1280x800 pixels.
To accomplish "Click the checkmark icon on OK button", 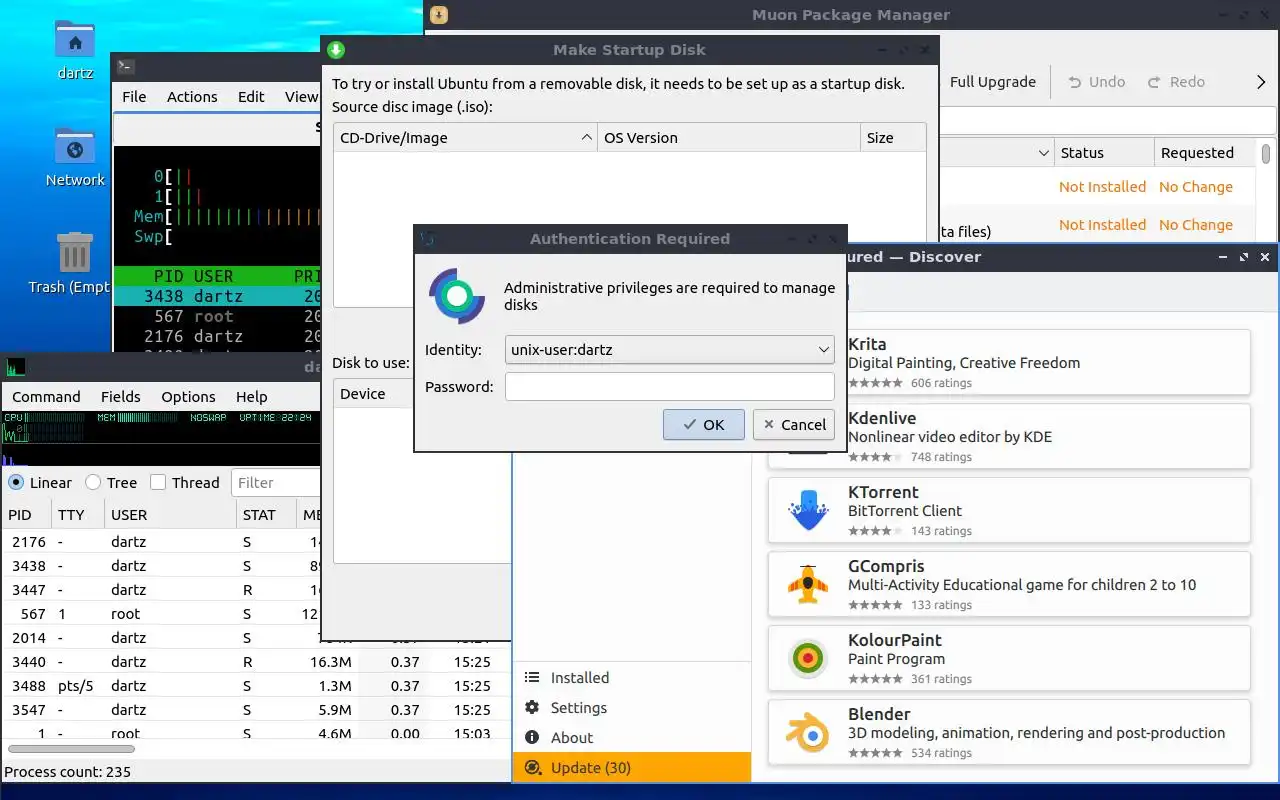I will click(690, 424).
